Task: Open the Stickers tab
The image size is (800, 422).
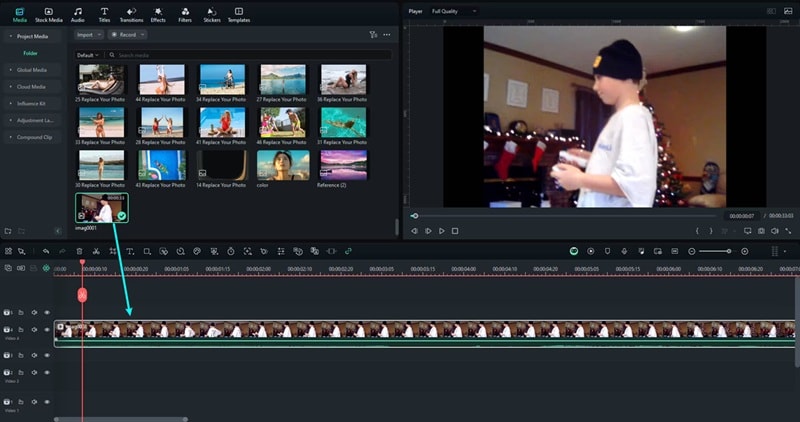Action: point(212,15)
